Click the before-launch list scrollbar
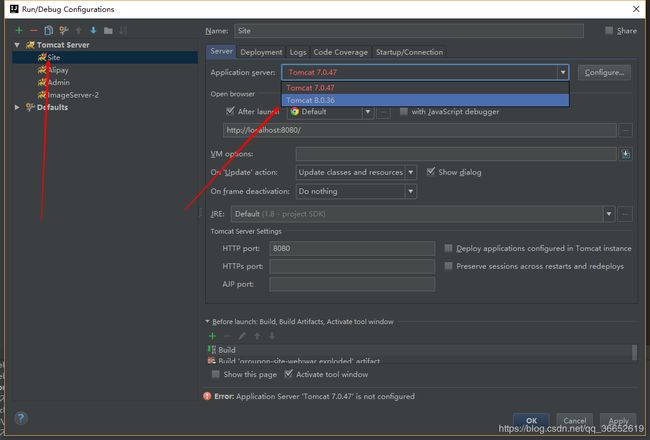Screen dimensions: 650x440 634,352
